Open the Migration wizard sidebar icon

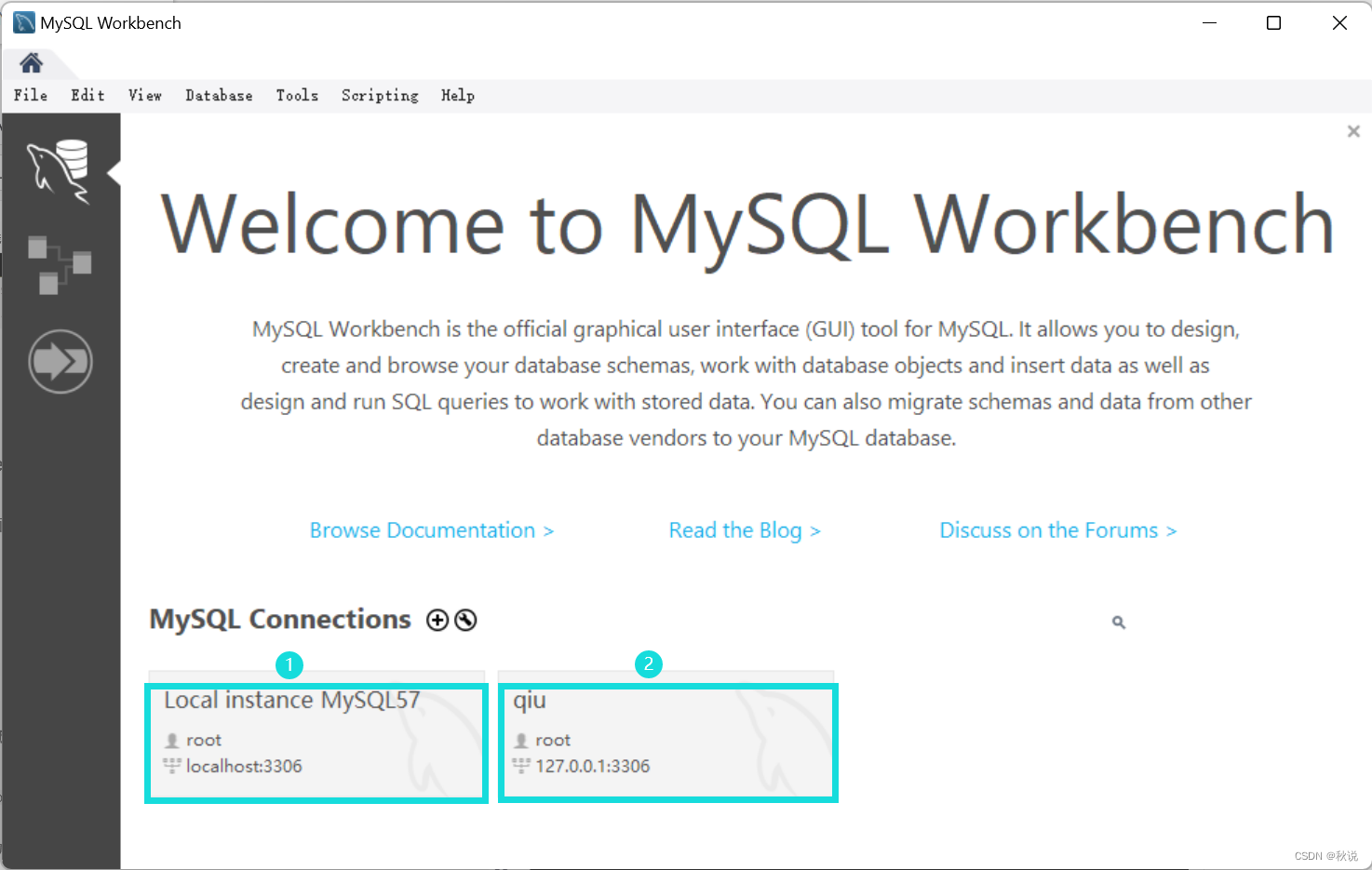coord(61,361)
